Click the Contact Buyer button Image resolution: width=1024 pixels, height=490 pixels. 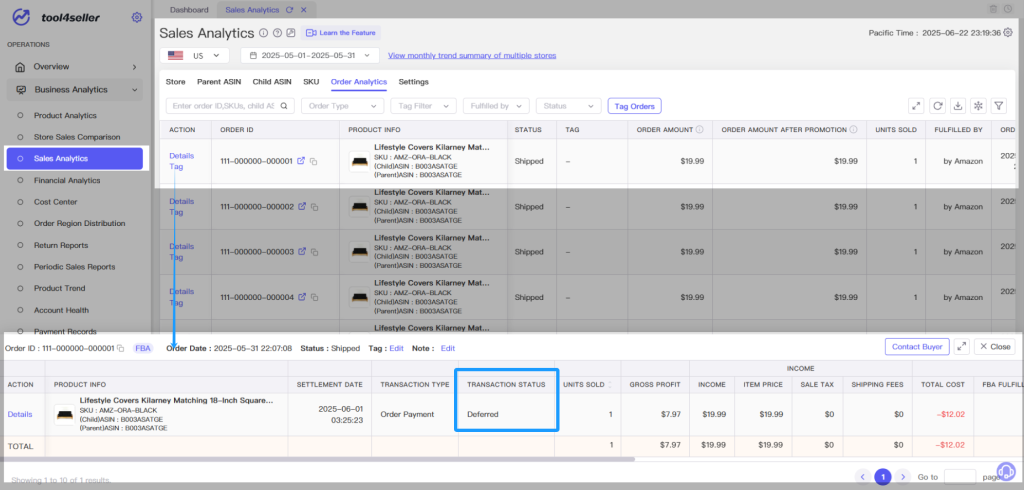coord(917,347)
